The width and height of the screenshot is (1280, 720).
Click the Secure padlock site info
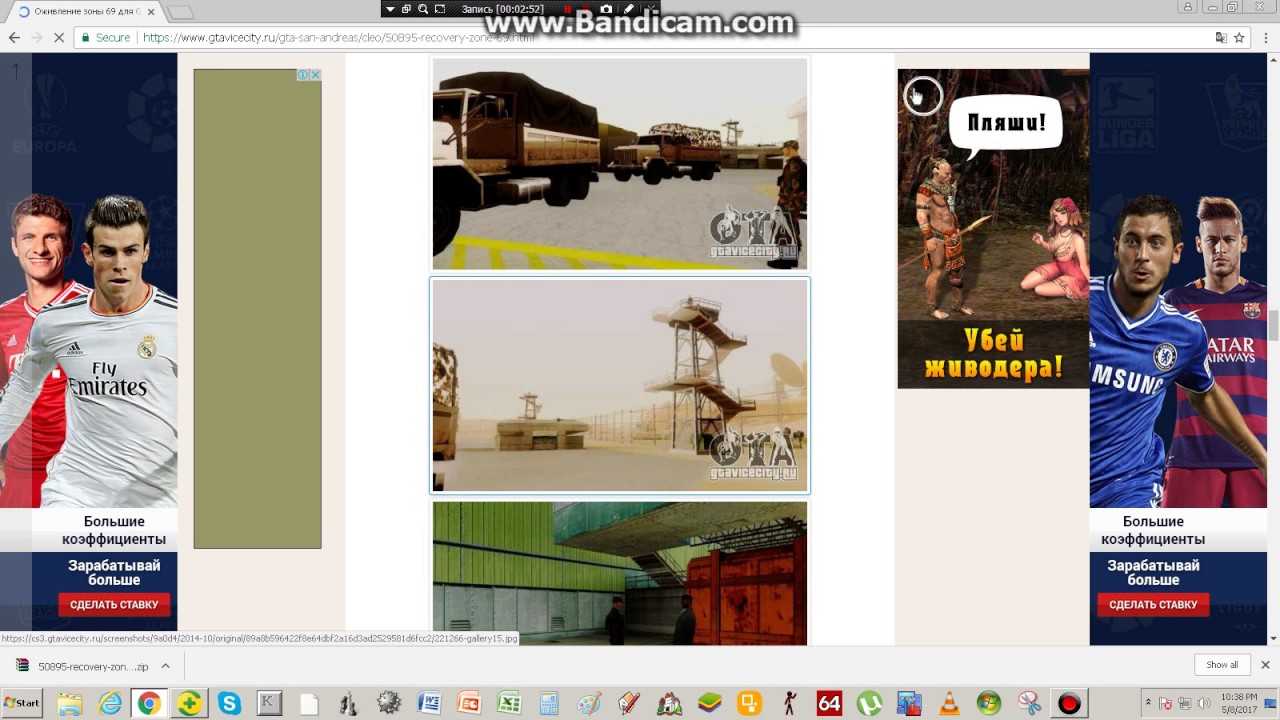106,37
